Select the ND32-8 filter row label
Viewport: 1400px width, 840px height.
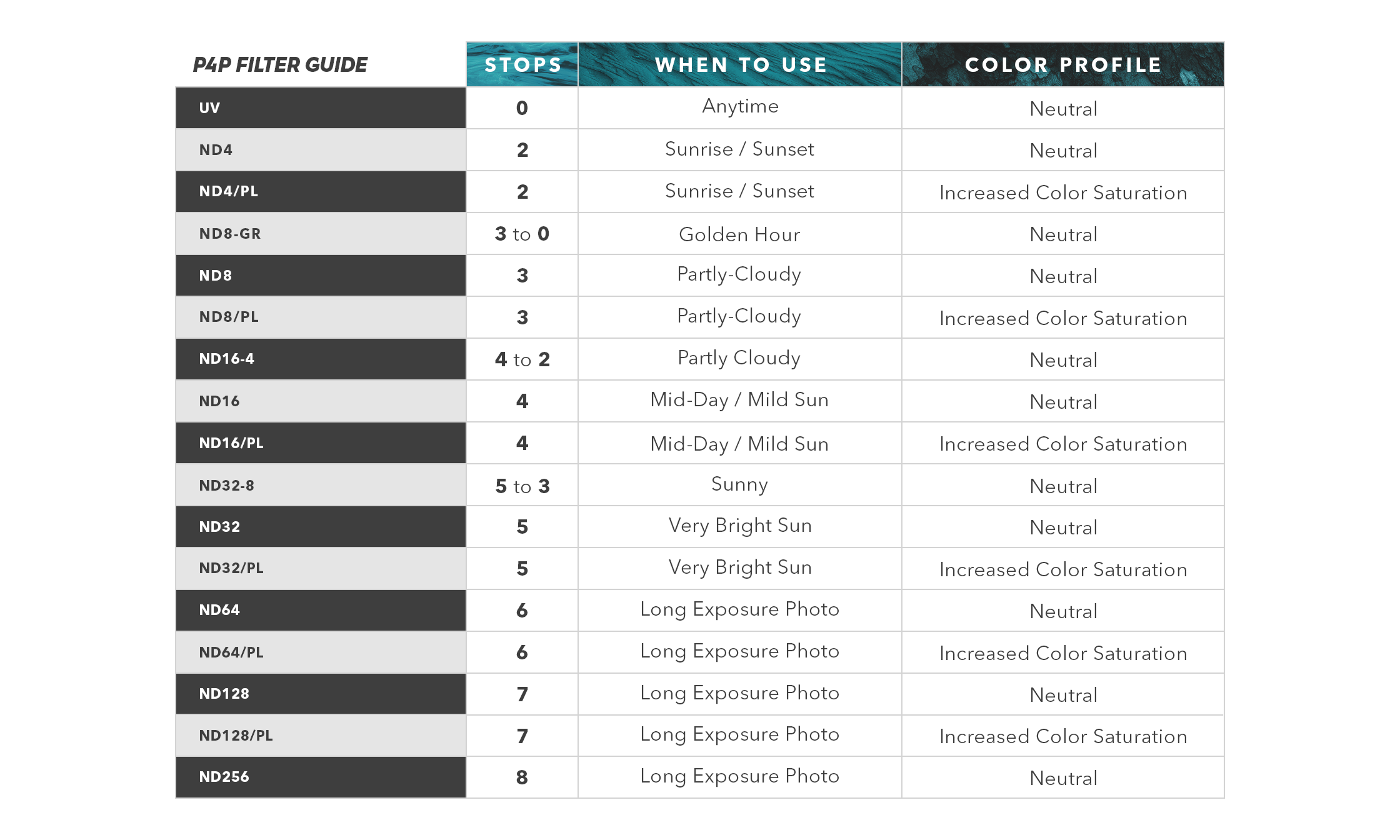coord(226,486)
